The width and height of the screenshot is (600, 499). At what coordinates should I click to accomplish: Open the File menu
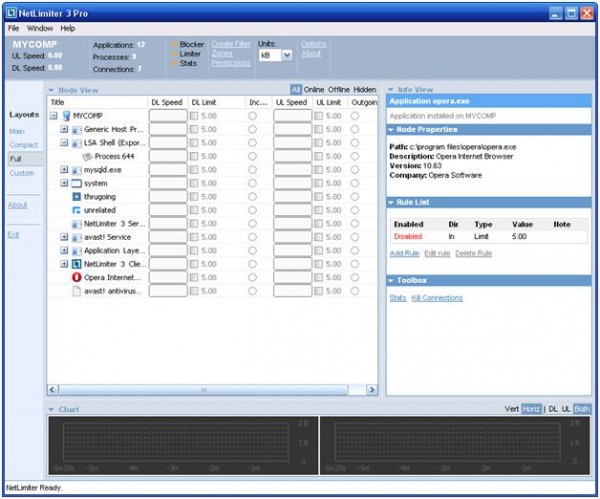coord(13,28)
